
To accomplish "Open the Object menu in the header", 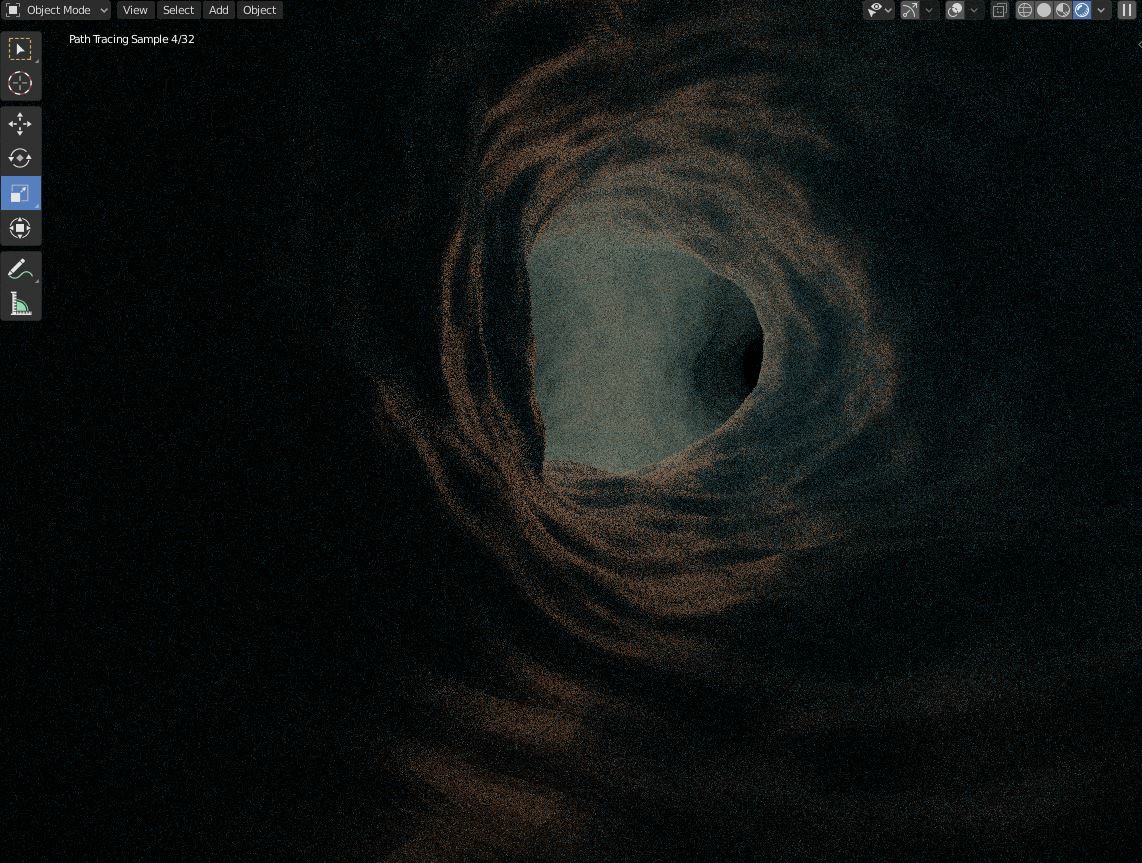I will point(259,10).
